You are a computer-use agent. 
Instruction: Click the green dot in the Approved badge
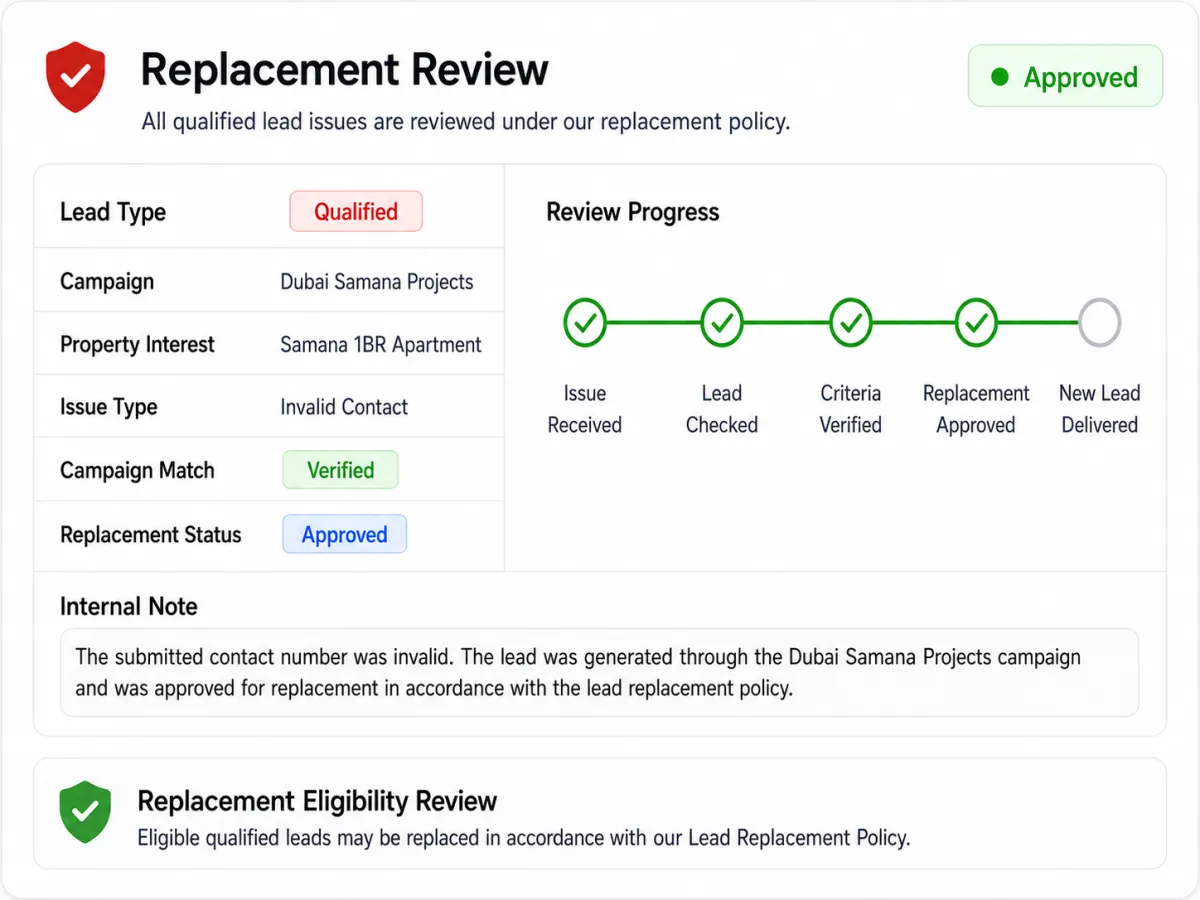pyautogui.click(x=999, y=77)
